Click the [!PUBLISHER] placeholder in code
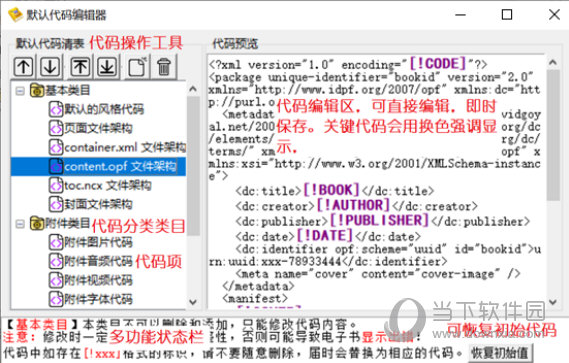 (379, 220)
